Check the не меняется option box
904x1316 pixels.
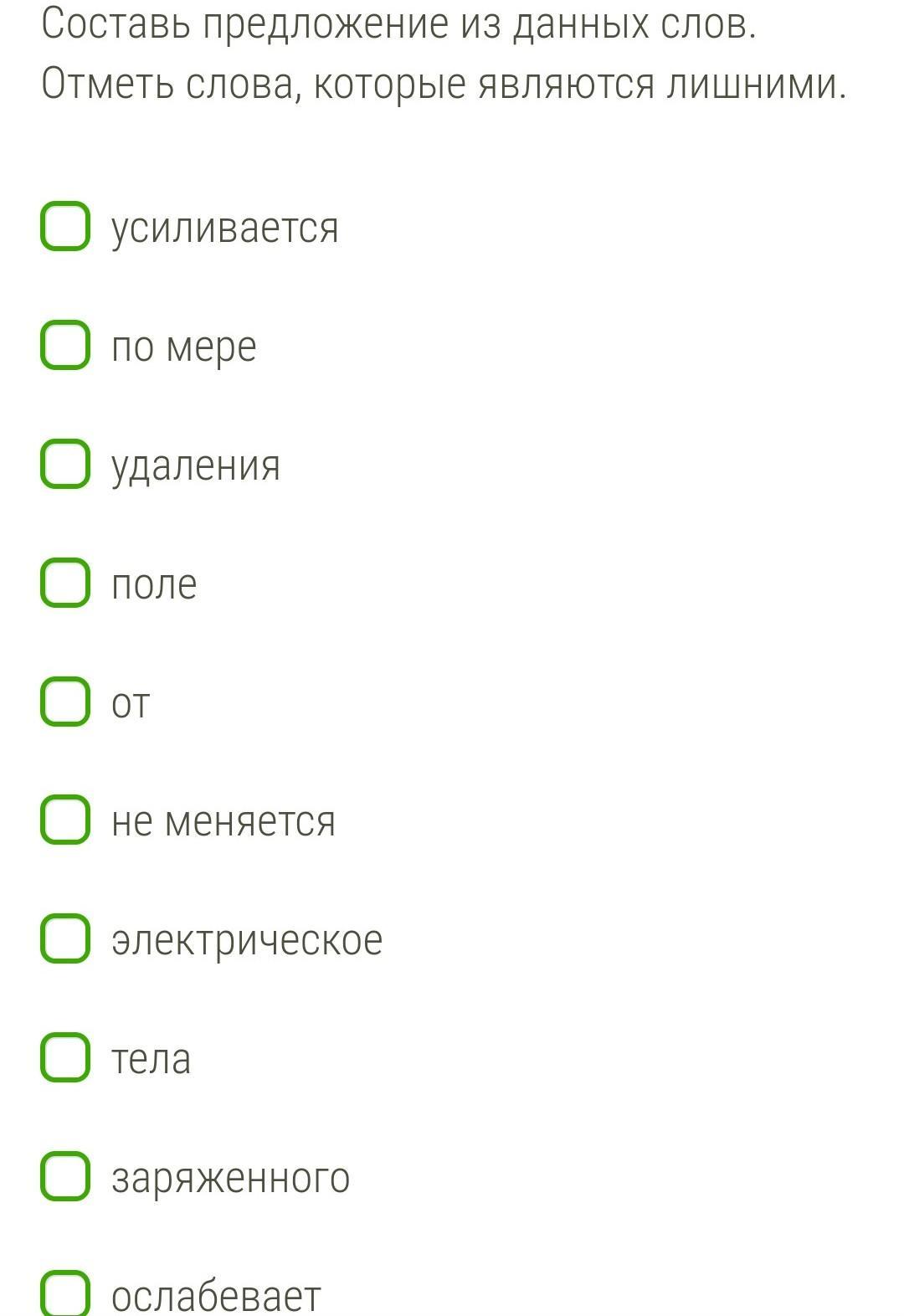[65, 820]
